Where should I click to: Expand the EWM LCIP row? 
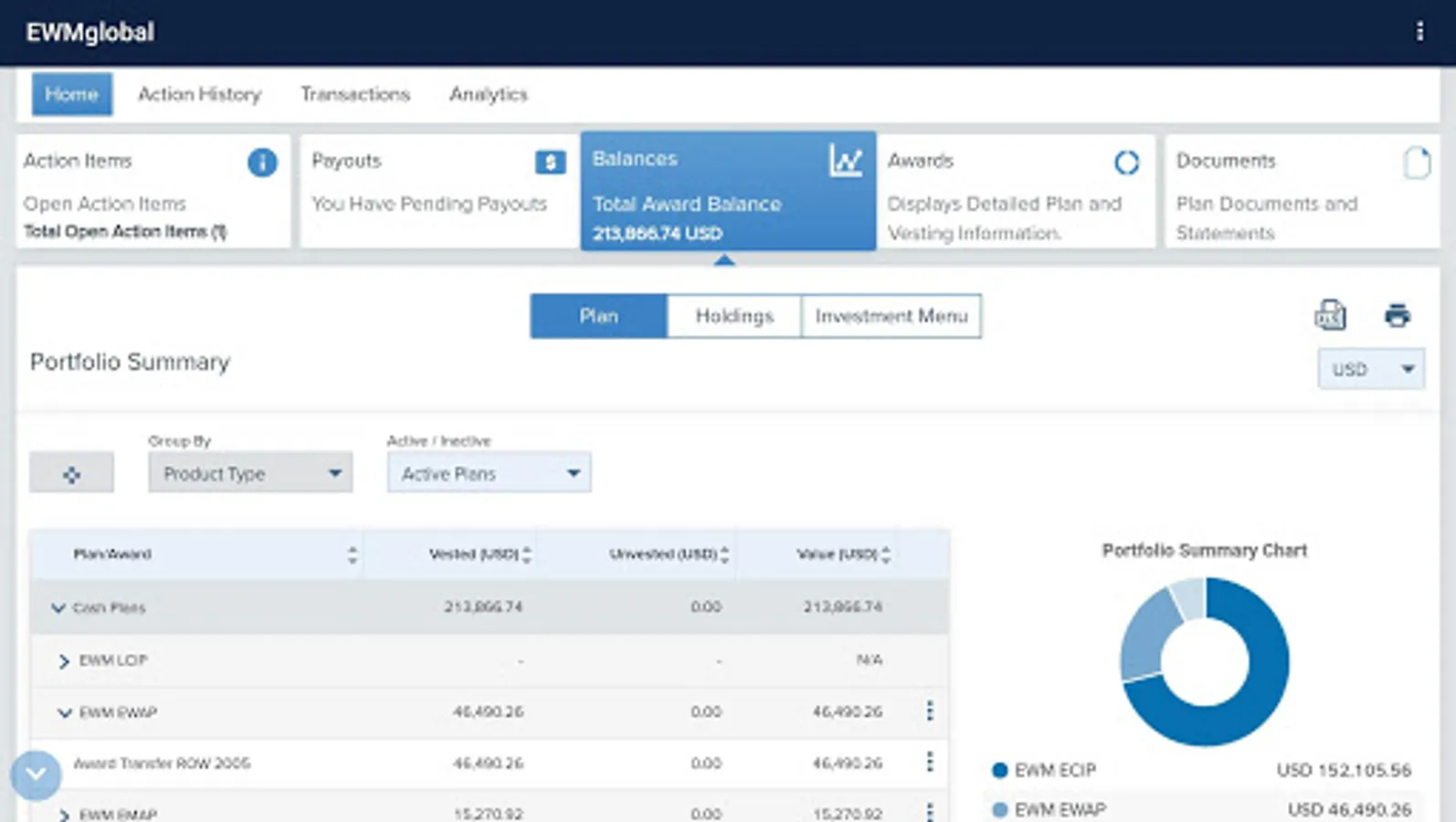pos(64,660)
